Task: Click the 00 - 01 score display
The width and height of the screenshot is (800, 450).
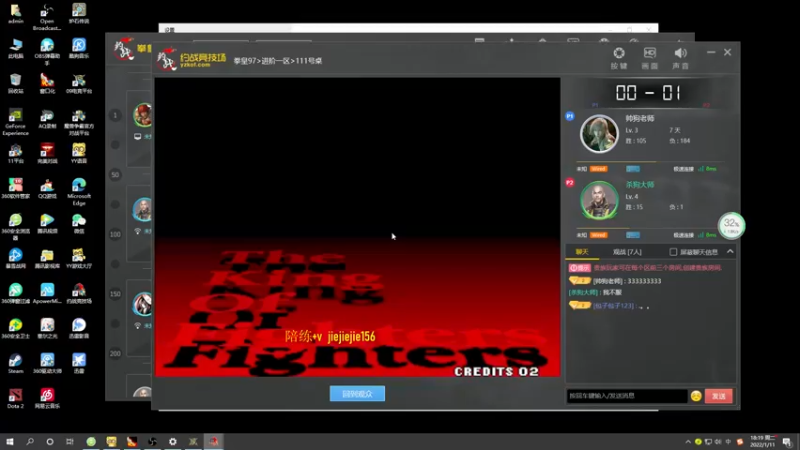Action: (x=648, y=93)
